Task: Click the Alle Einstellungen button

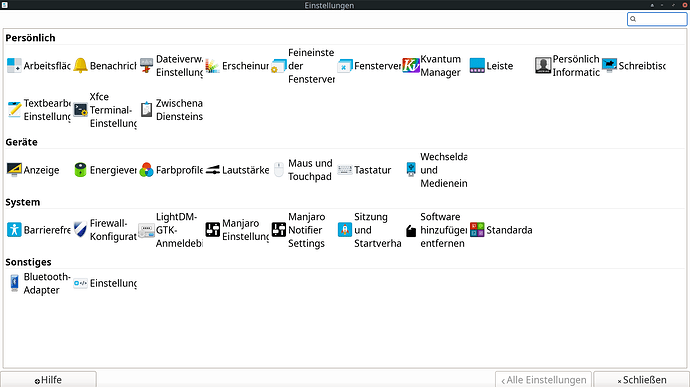Action: [x=543, y=380]
